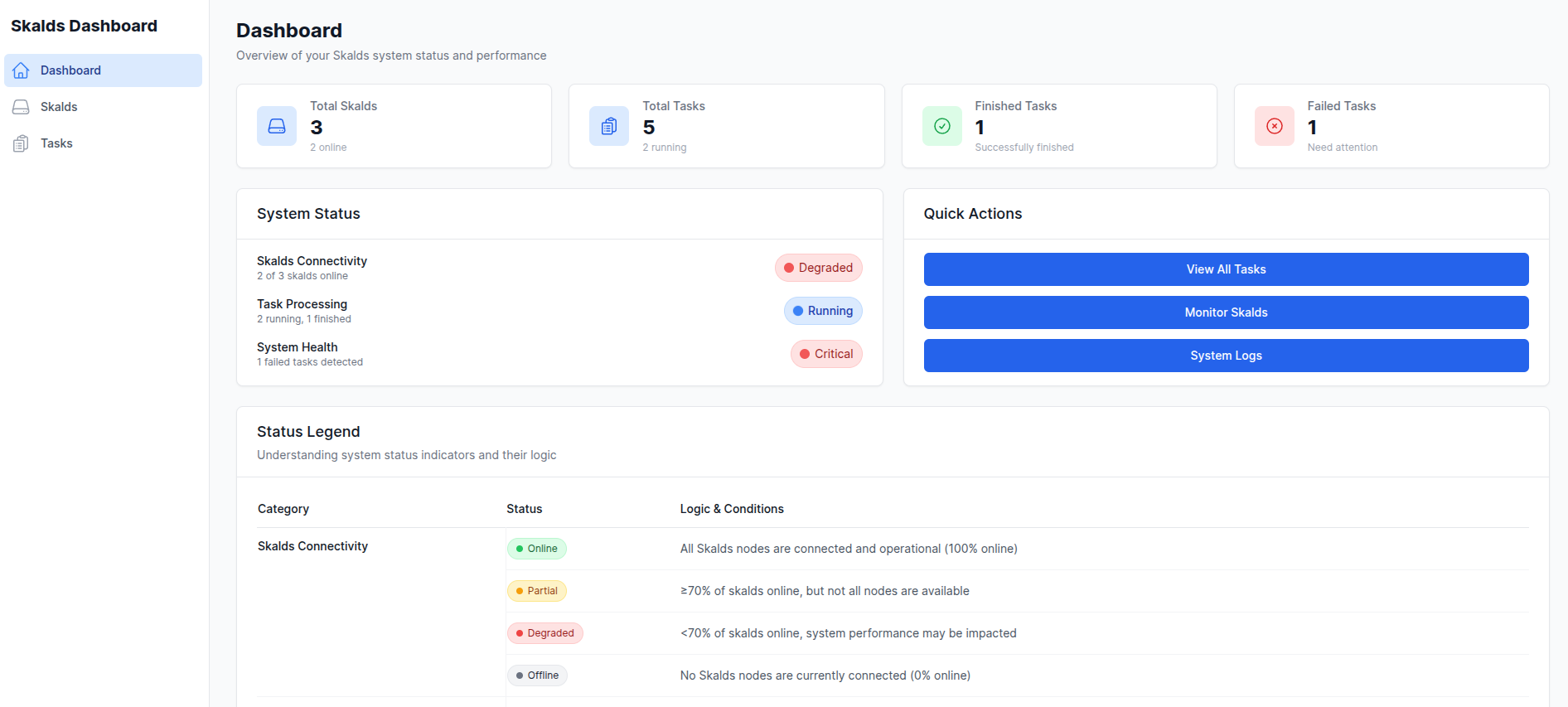The height and width of the screenshot is (707, 1568).
Task: Click the Skalds drive icon in sidebar
Action: click(21, 107)
